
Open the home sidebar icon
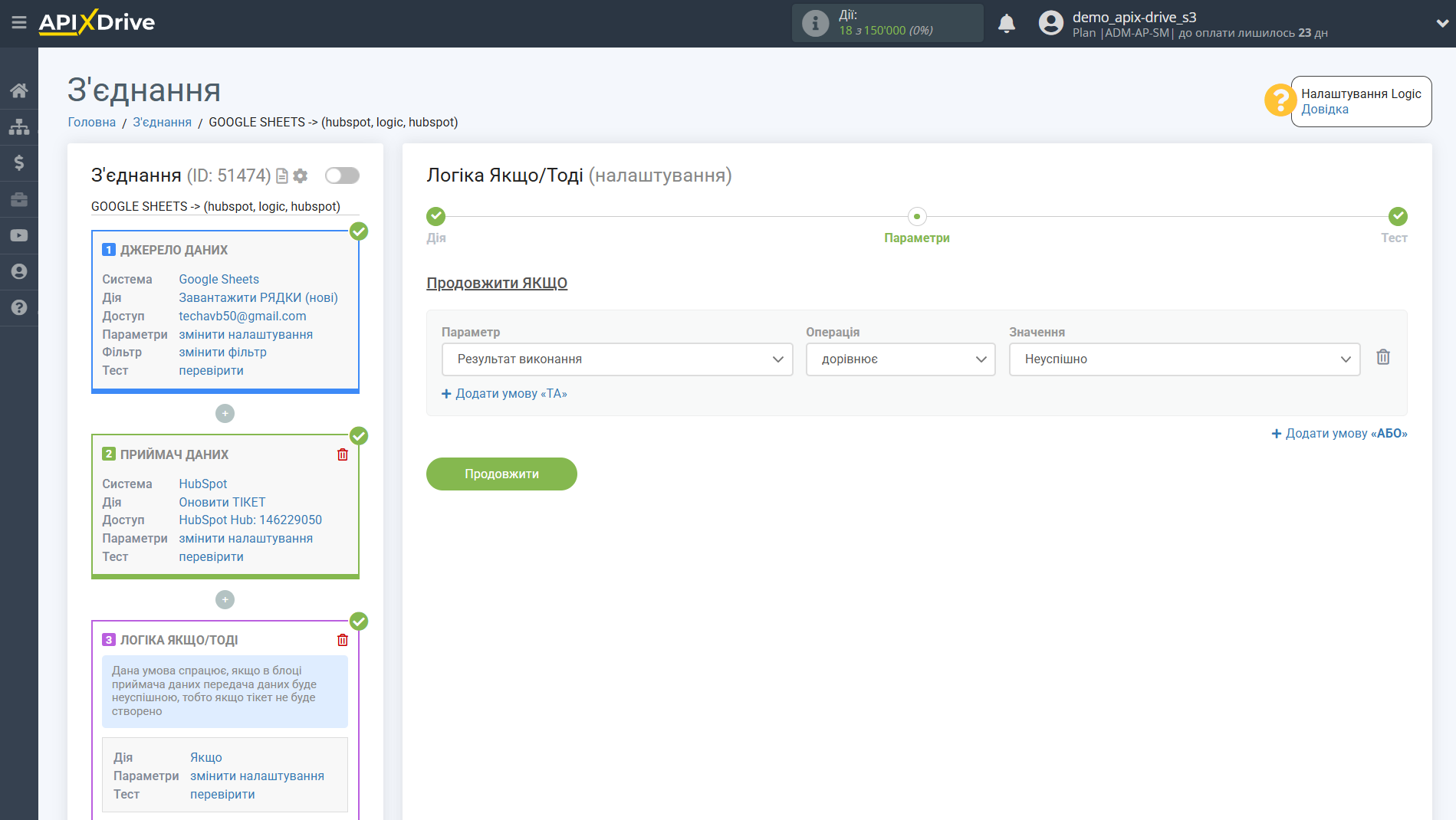tap(19, 90)
